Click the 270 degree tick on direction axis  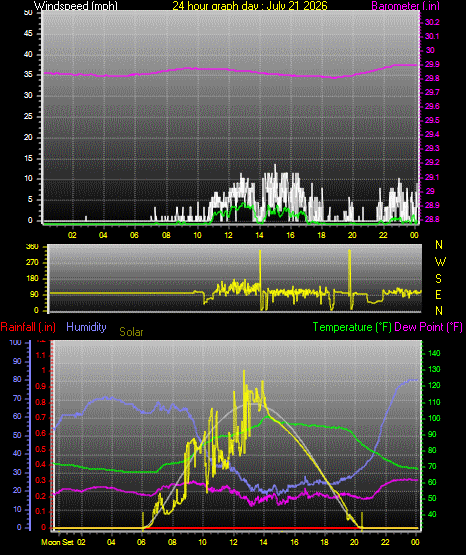(x=32, y=263)
